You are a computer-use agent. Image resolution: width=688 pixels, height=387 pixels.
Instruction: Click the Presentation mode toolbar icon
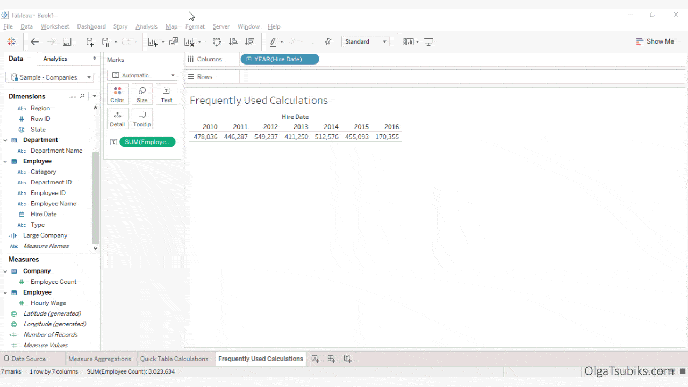click(429, 42)
